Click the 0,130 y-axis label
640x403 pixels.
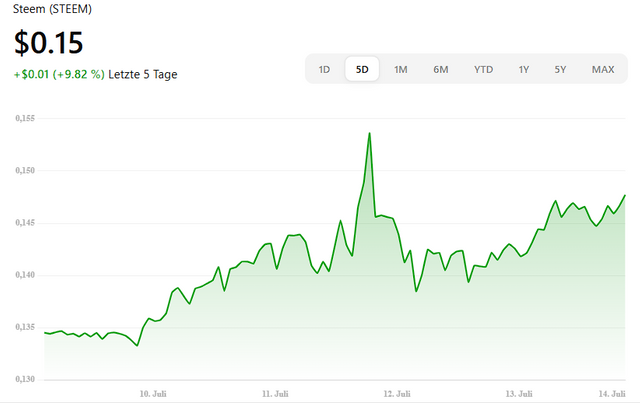tap(25, 379)
